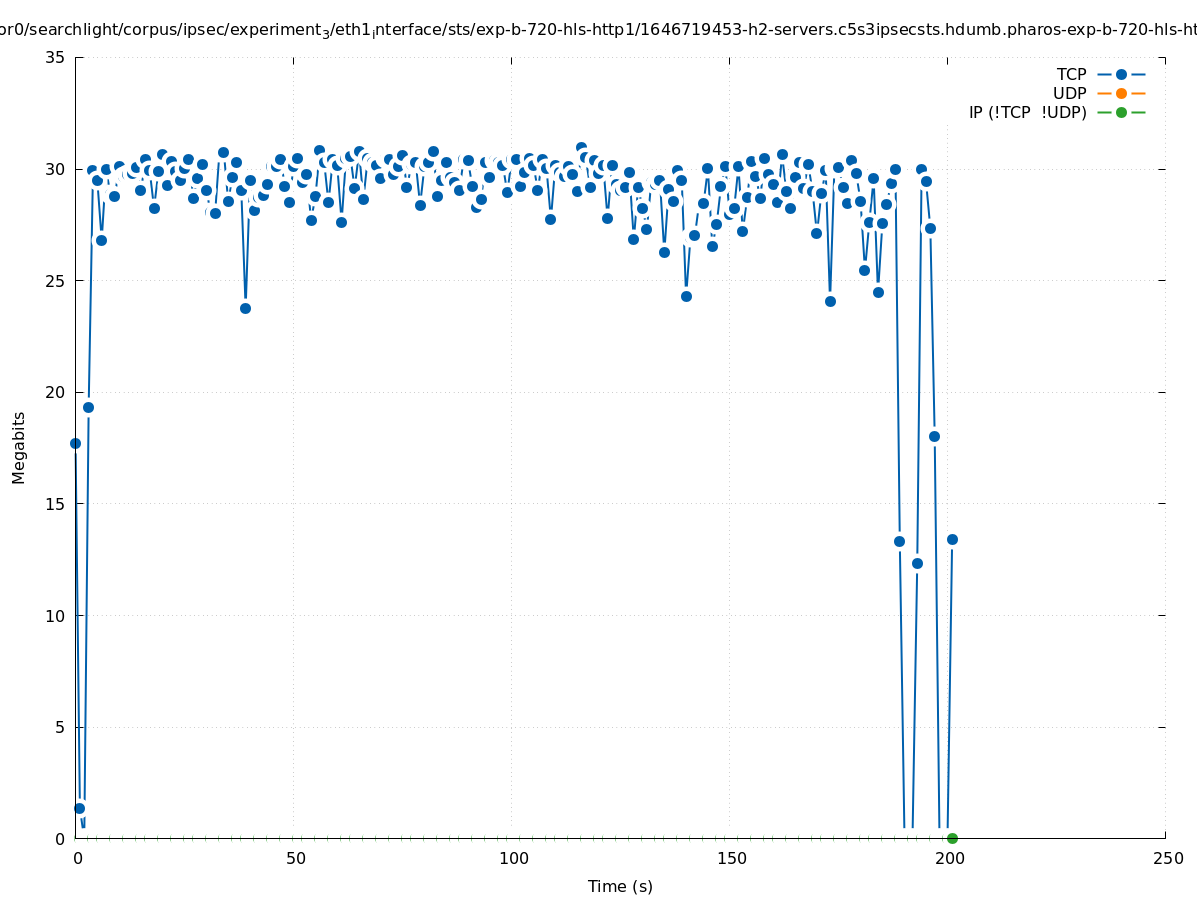Screen dimensions: 1197x900
Task: Click the green data point at 200 seconds
Action: (952, 838)
